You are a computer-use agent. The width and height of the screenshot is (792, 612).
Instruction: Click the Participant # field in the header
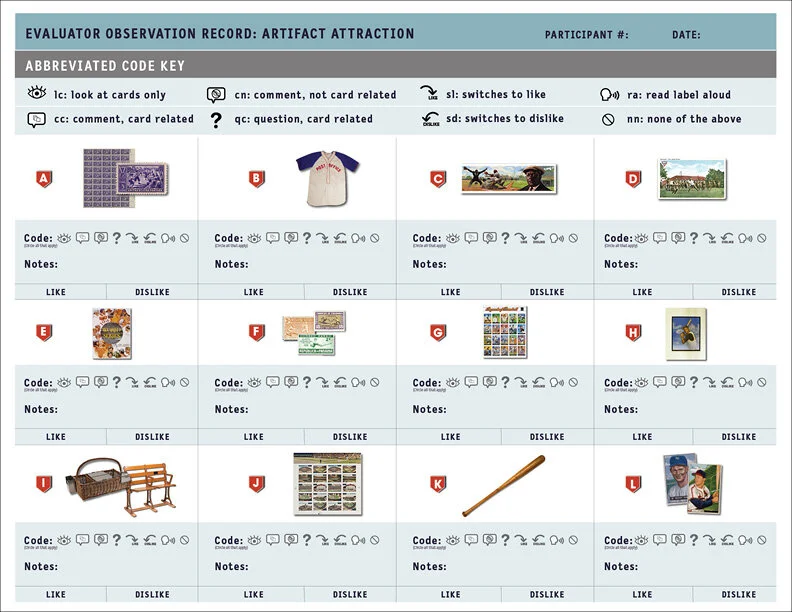587,35
